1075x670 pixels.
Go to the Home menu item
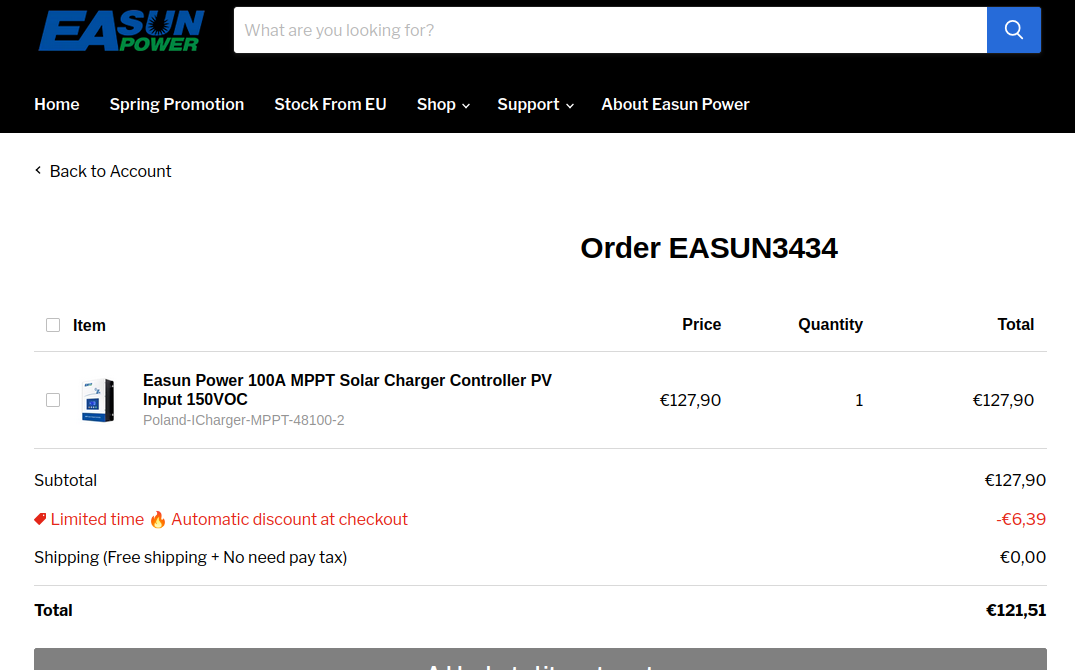tap(57, 104)
